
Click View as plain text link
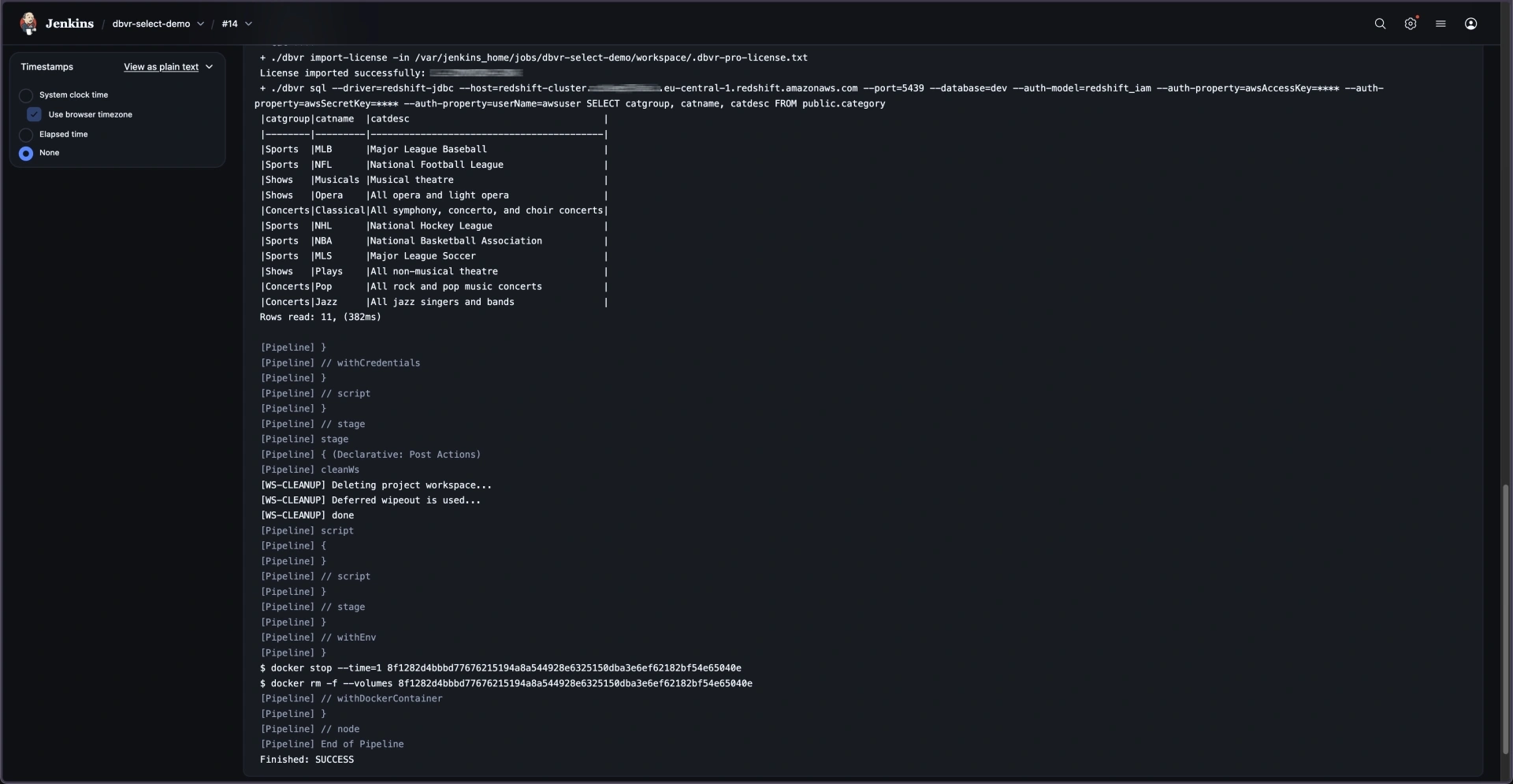click(x=161, y=67)
